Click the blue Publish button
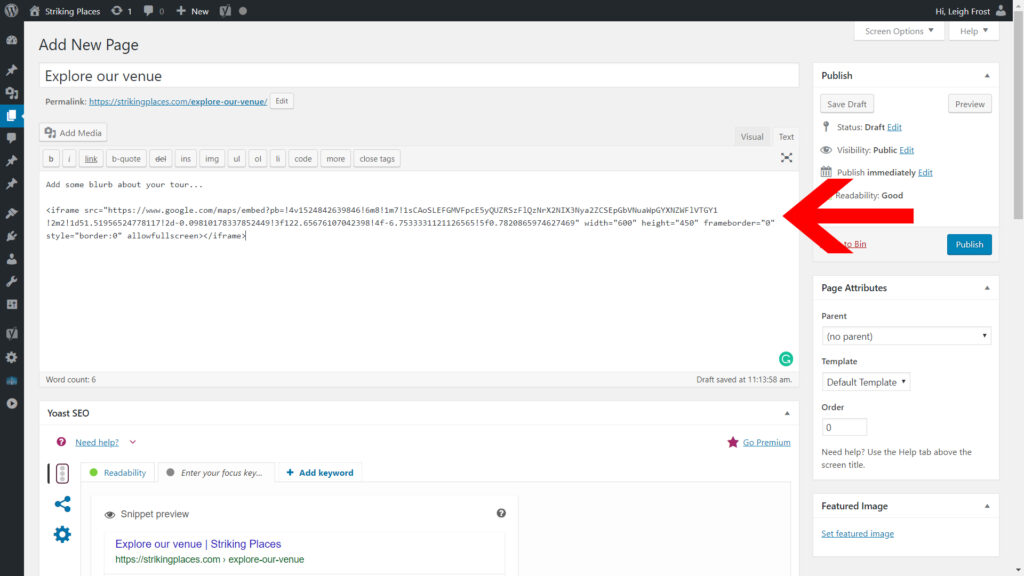This screenshot has width=1024, height=576. point(968,244)
